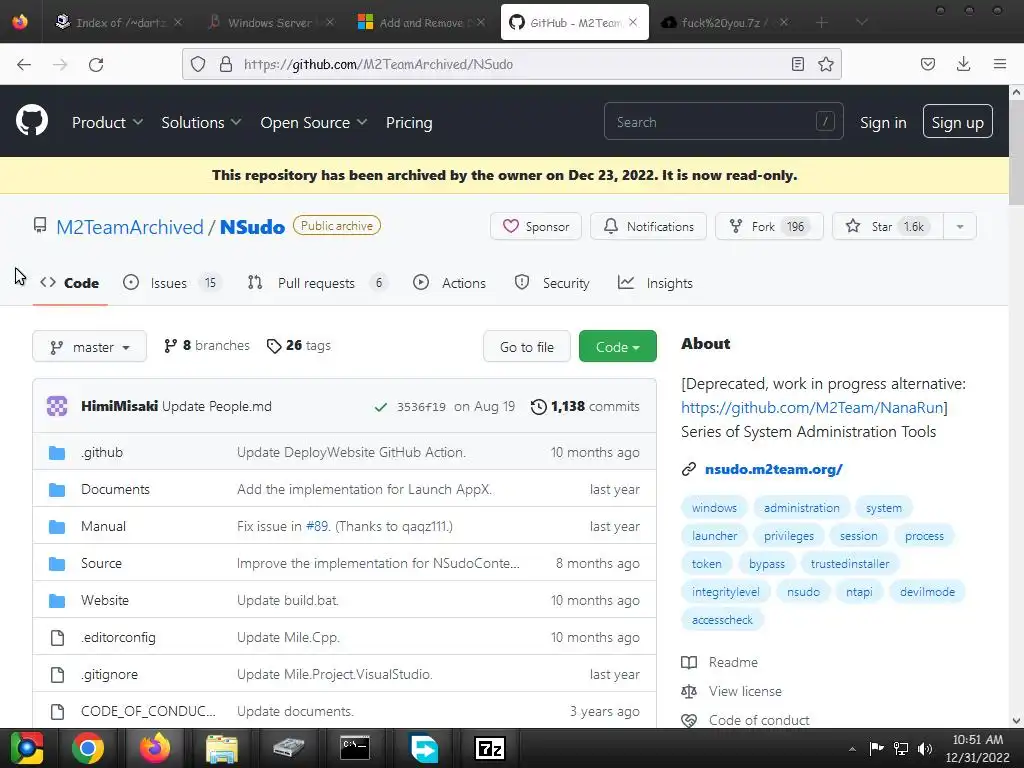Screen dimensions: 1024x768
Task: Toggle reader view icon in address bar
Action: point(797,64)
